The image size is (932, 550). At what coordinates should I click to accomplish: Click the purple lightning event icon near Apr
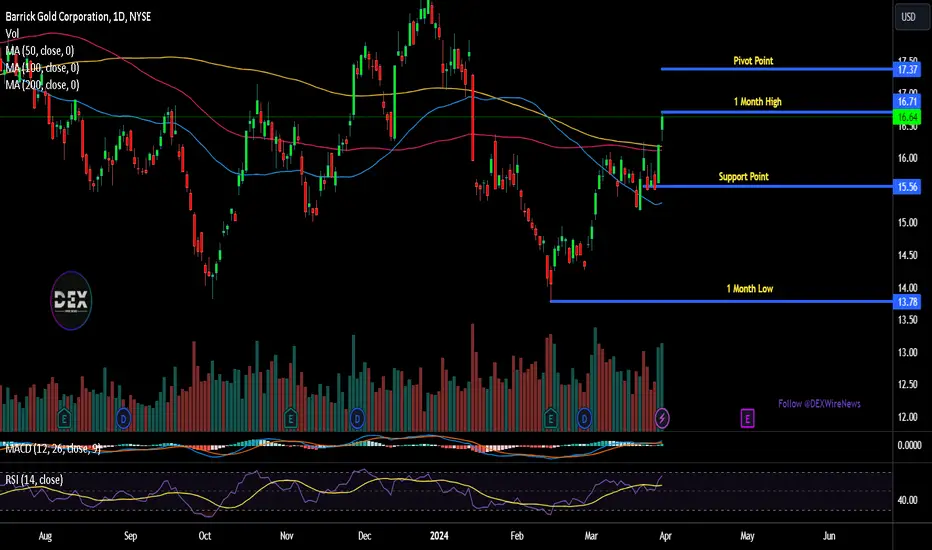pyautogui.click(x=662, y=419)
